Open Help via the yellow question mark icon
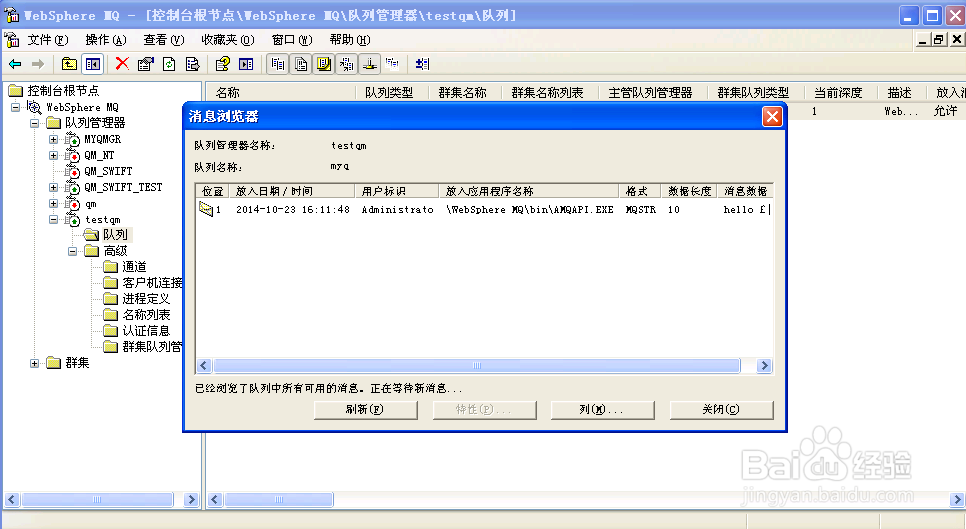 click(x=222, y=64)
